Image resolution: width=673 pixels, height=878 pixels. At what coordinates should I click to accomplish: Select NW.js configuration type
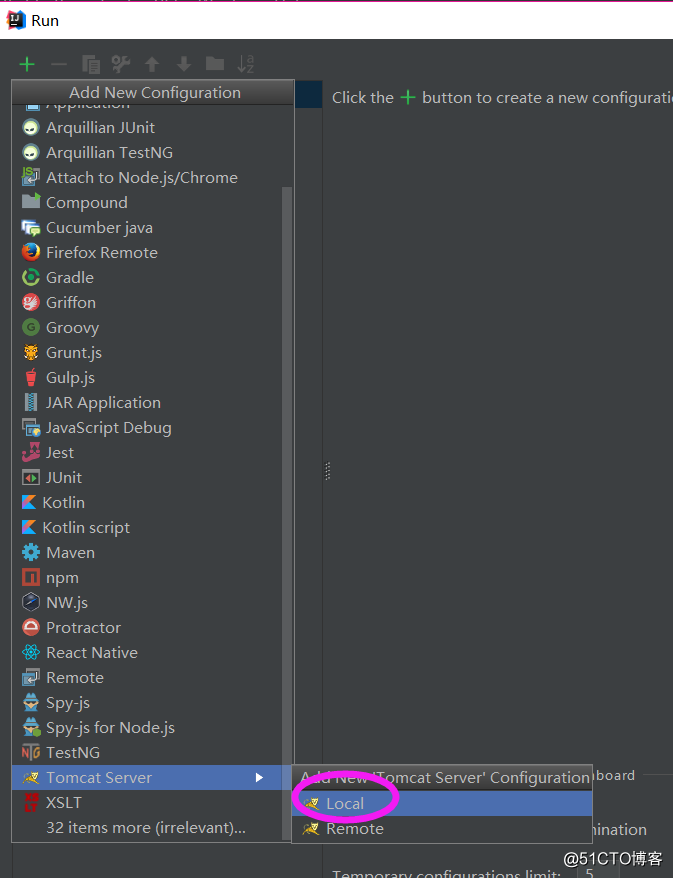(147, 603)
